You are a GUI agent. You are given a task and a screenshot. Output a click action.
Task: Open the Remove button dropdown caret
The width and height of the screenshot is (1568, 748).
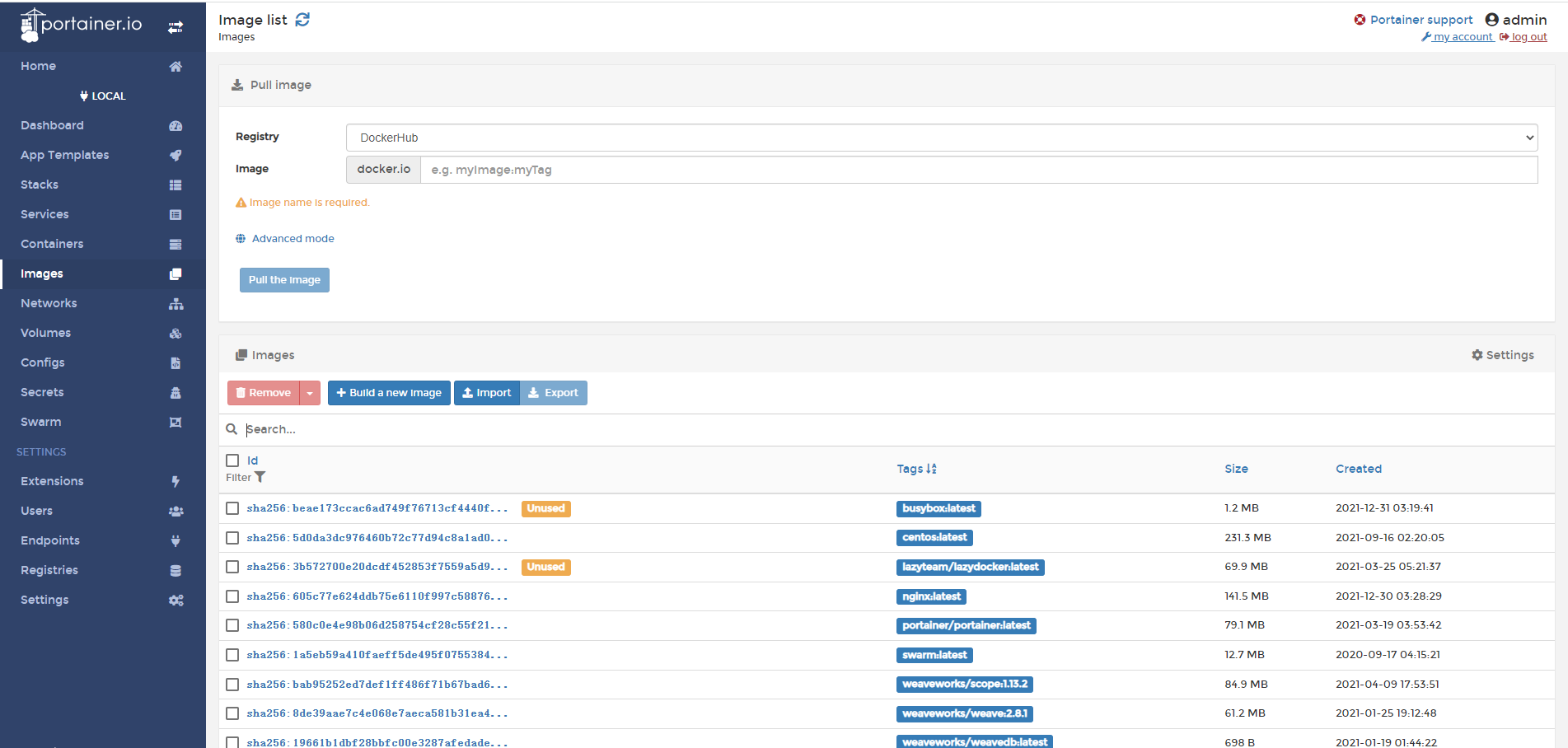click(310, 393)
